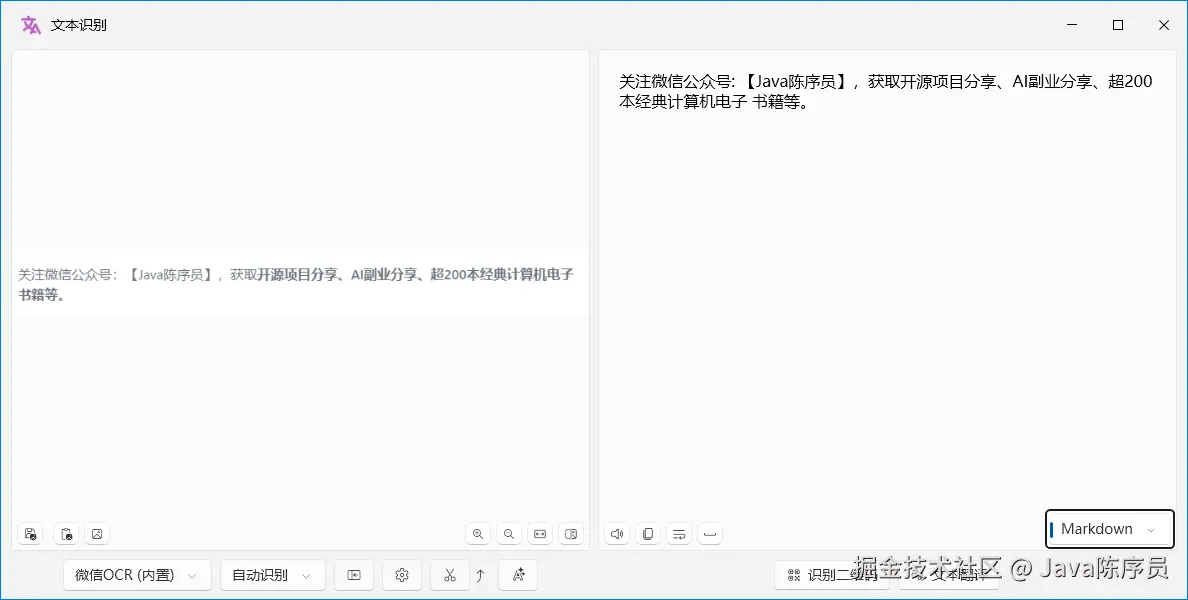Click the 文本识别 app logo icon
Image resolution: width=1188 pixels, height=600 pixels.
[31, 25]
